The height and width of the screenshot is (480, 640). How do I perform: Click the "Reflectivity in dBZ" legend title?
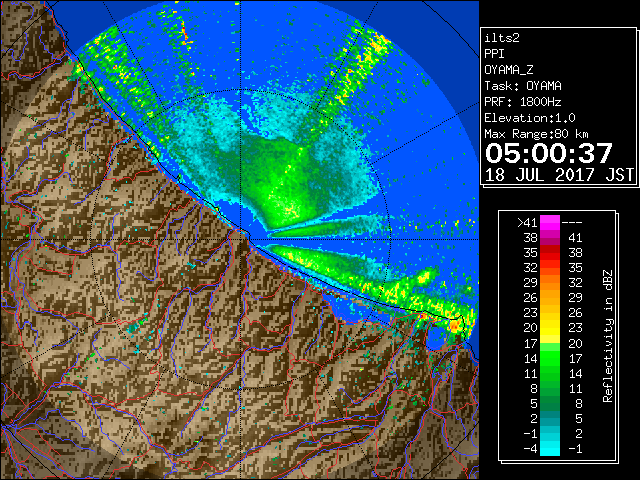(x=607, y=336)
